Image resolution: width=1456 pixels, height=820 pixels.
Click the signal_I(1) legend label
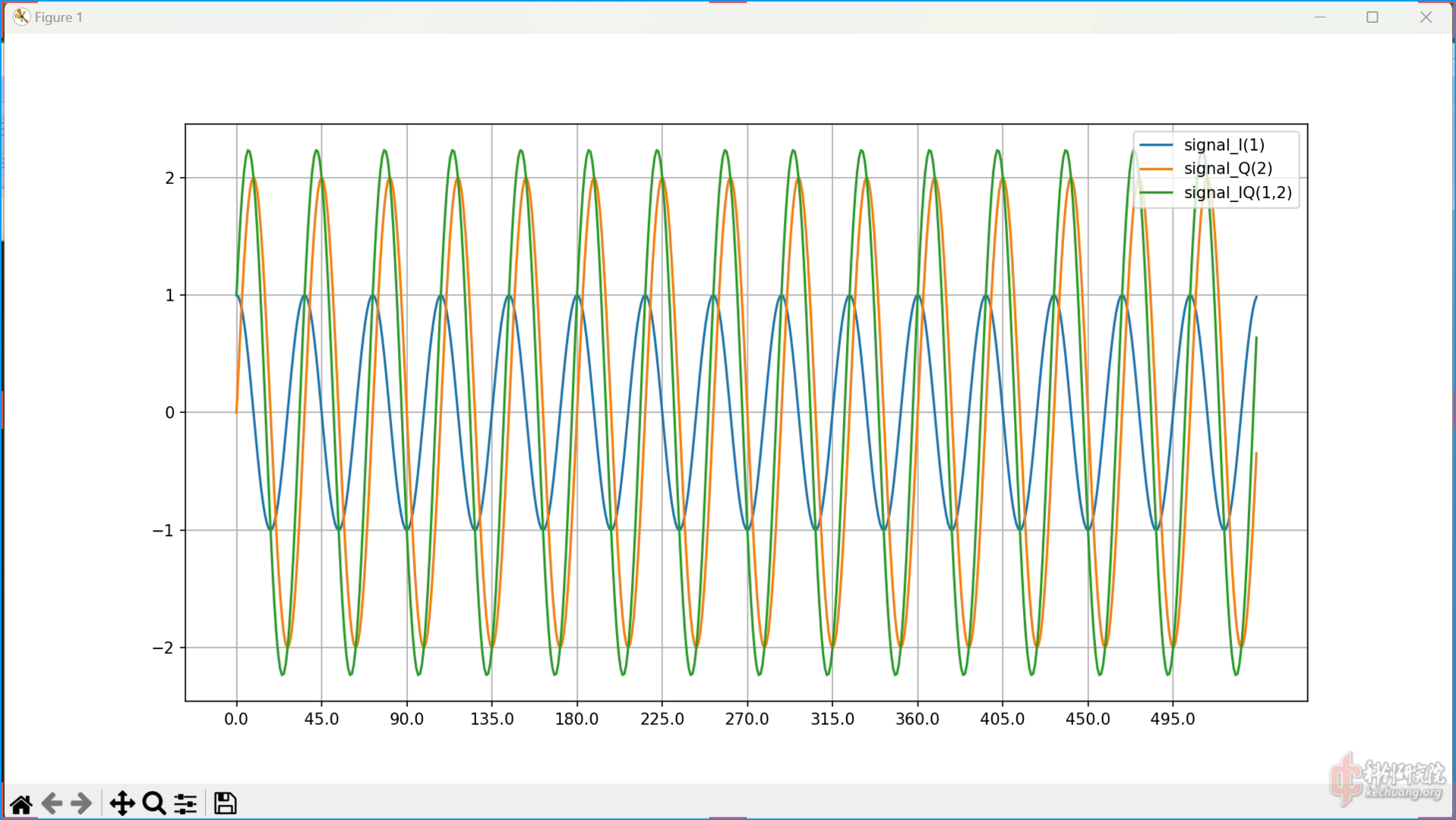[x=1224, y=145]
